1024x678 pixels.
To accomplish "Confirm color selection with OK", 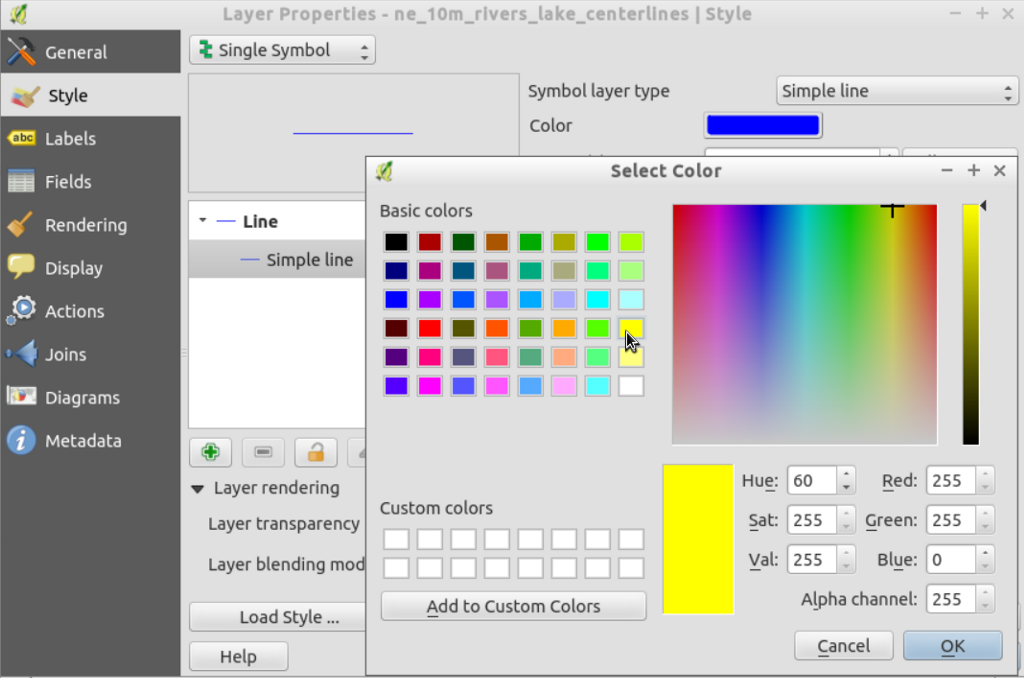I will click(952, 646).
